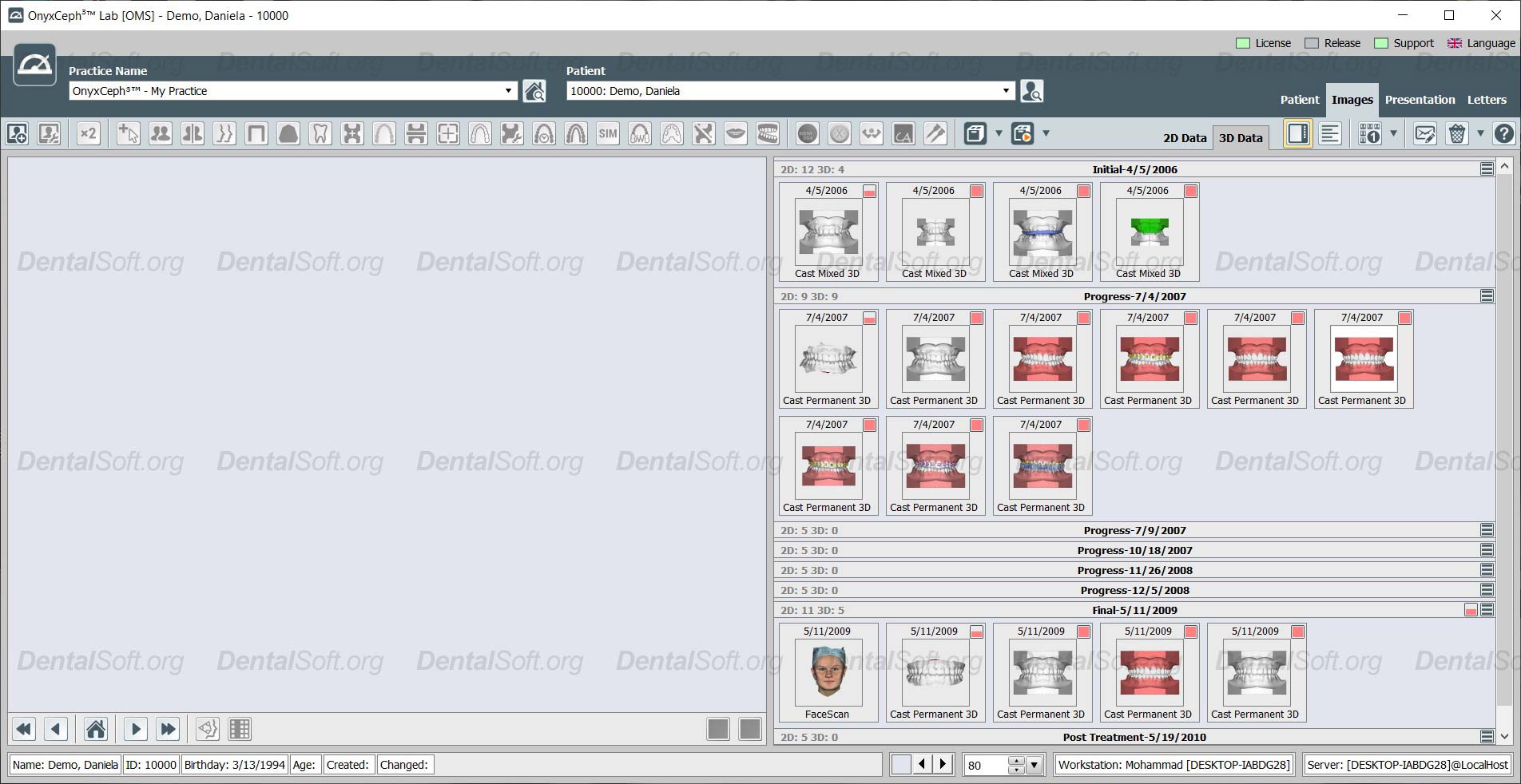Switch to the 2D Data view
This screenshot has height=784, width=1521.
pos(1185,137)
